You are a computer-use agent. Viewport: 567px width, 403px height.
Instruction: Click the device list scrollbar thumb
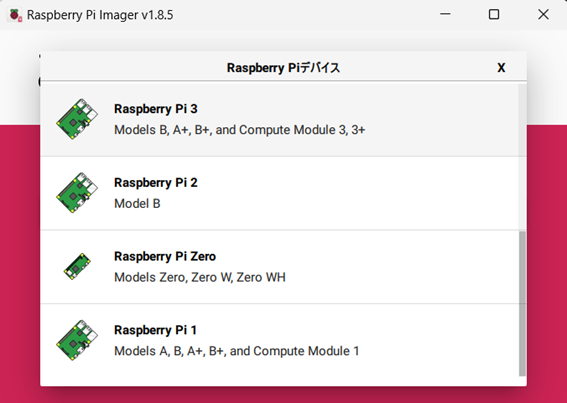point(523,304)
